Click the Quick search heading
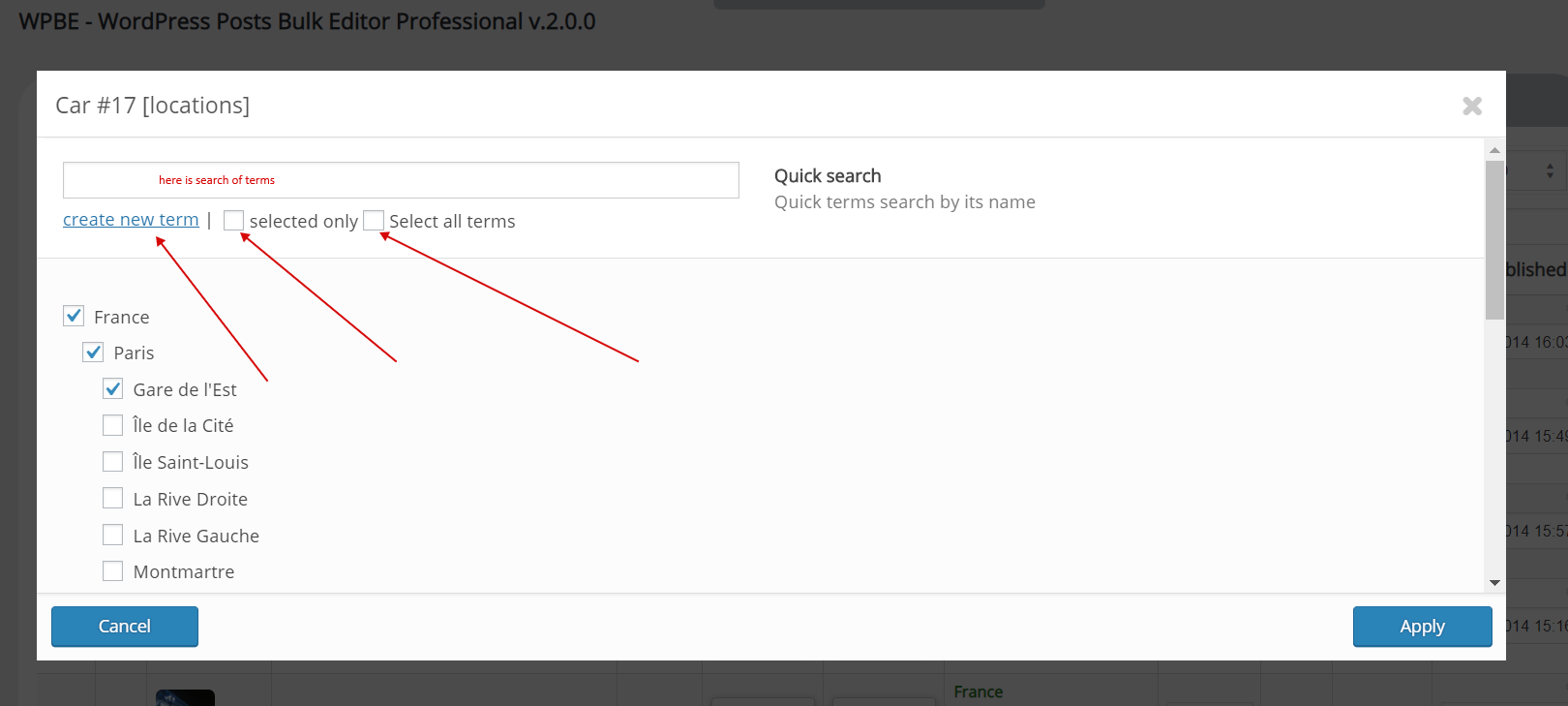Image resolution: width=1568 pixels, height=706 pixels. click(x=828, y=175)
